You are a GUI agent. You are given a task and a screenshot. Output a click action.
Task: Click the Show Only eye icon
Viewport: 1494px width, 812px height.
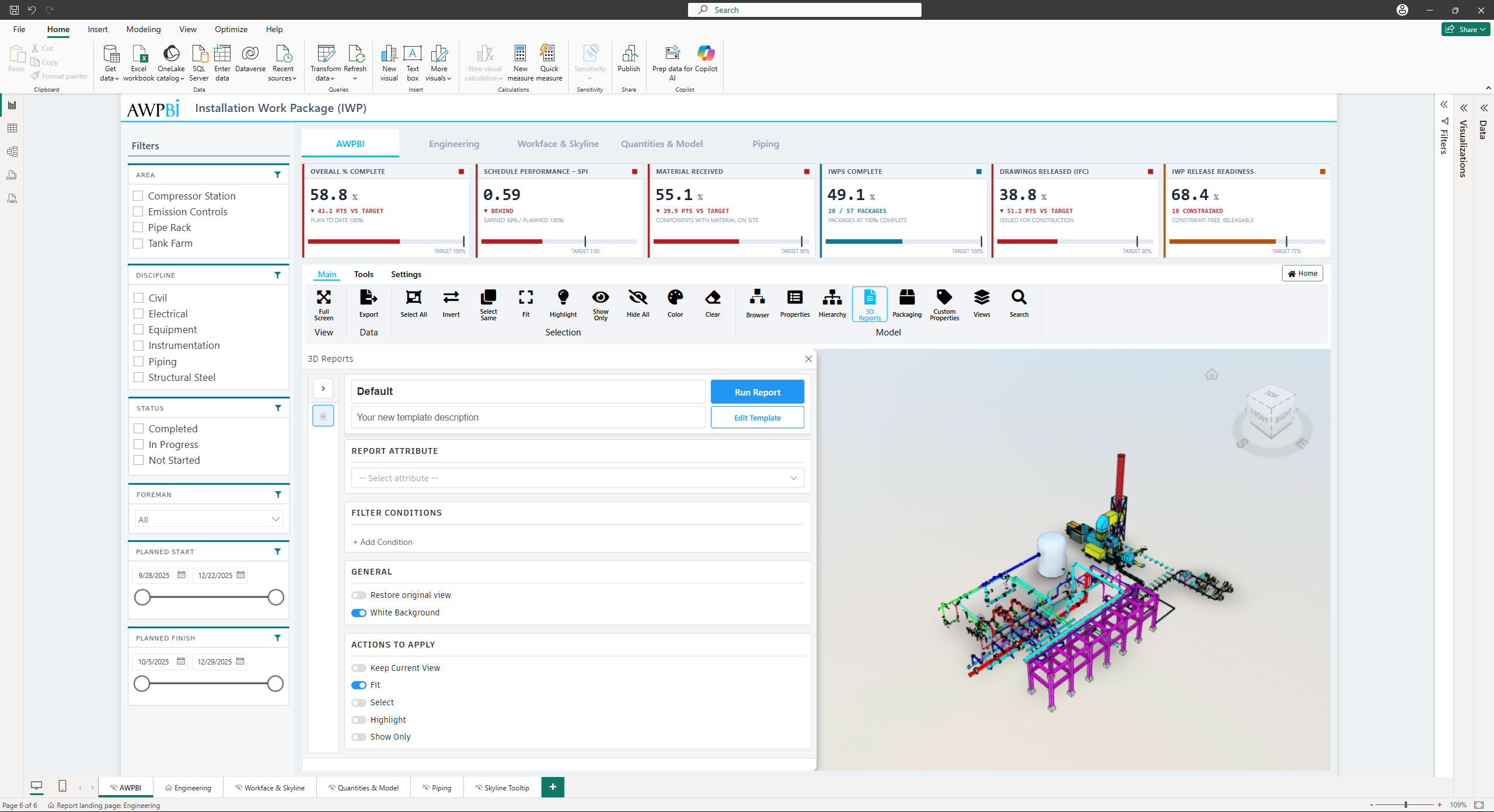600,304
